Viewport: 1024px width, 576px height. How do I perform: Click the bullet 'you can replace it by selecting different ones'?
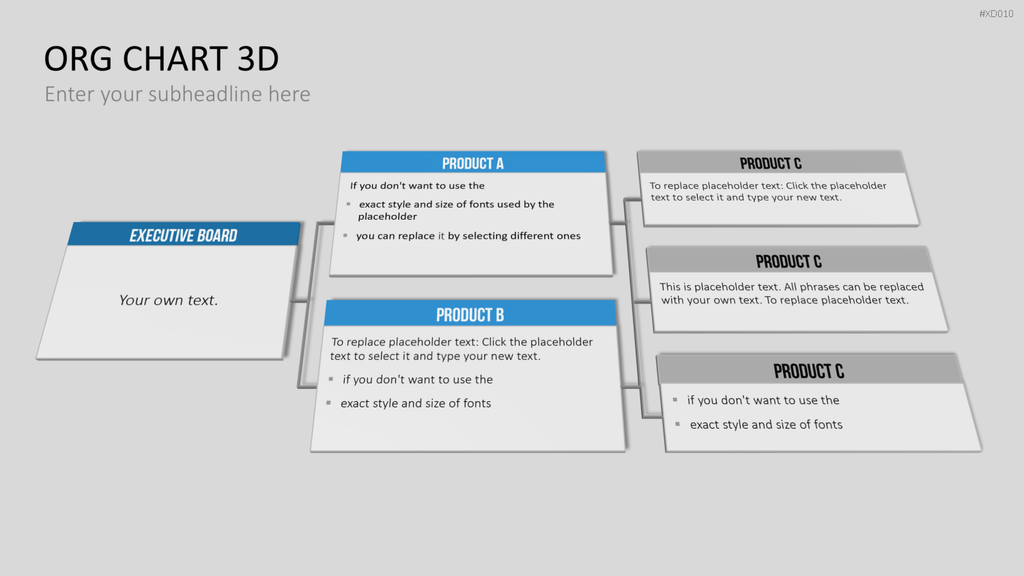468,236
